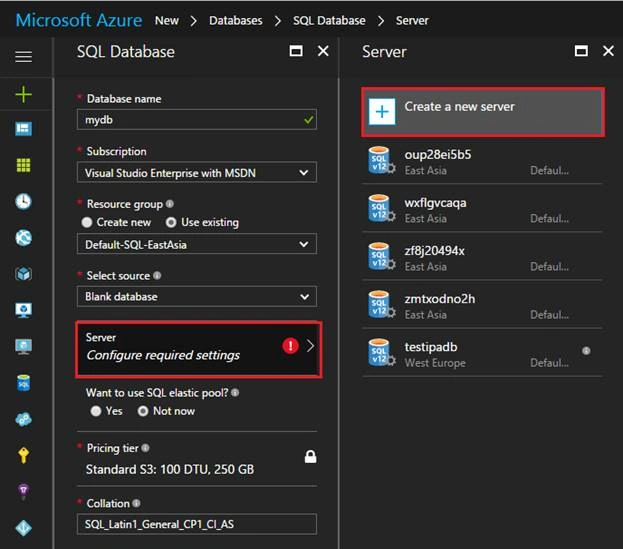
Task: Click SQL icon of oup28ei5b5 server
Action: click(x=381, y=160)
